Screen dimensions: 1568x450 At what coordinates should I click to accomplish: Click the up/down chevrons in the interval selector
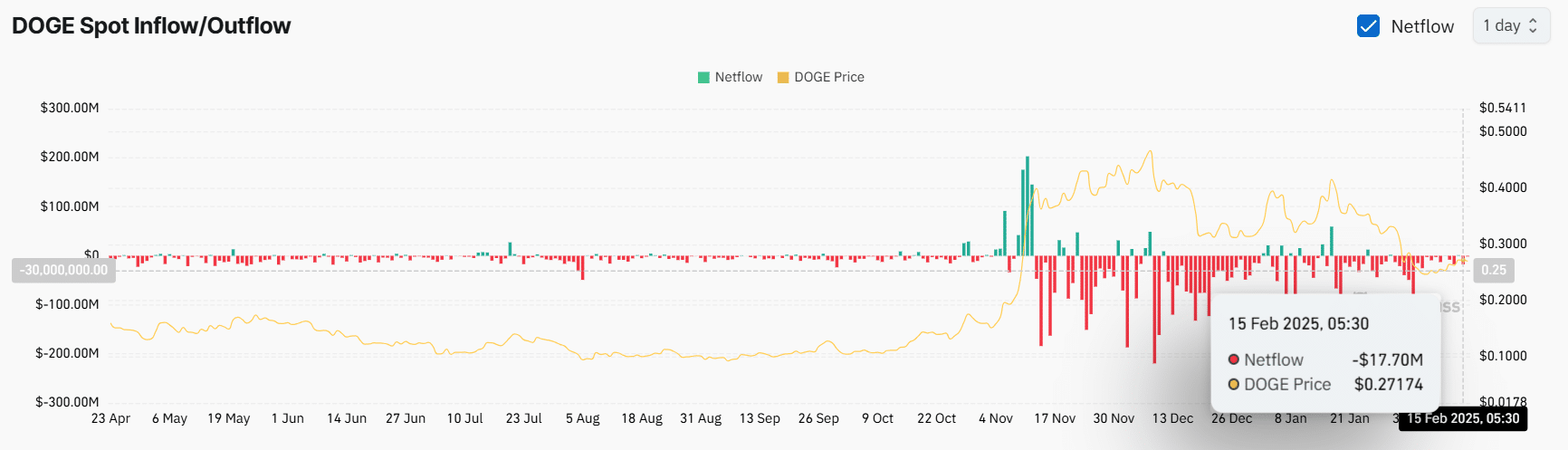coord(1533,26)
